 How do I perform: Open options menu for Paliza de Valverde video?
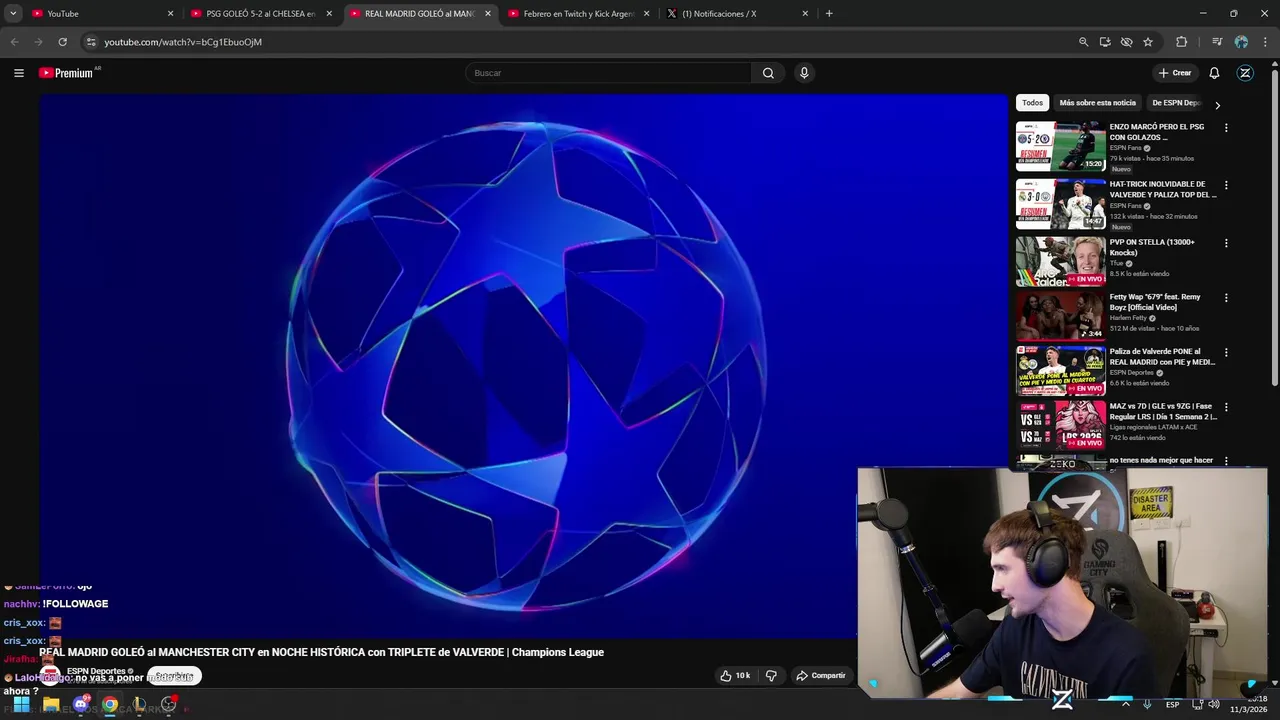tap(1226, 353)
